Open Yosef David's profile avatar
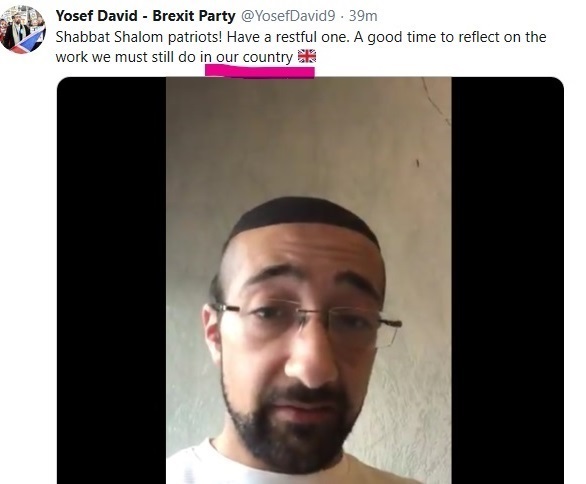 pos(23,30)
